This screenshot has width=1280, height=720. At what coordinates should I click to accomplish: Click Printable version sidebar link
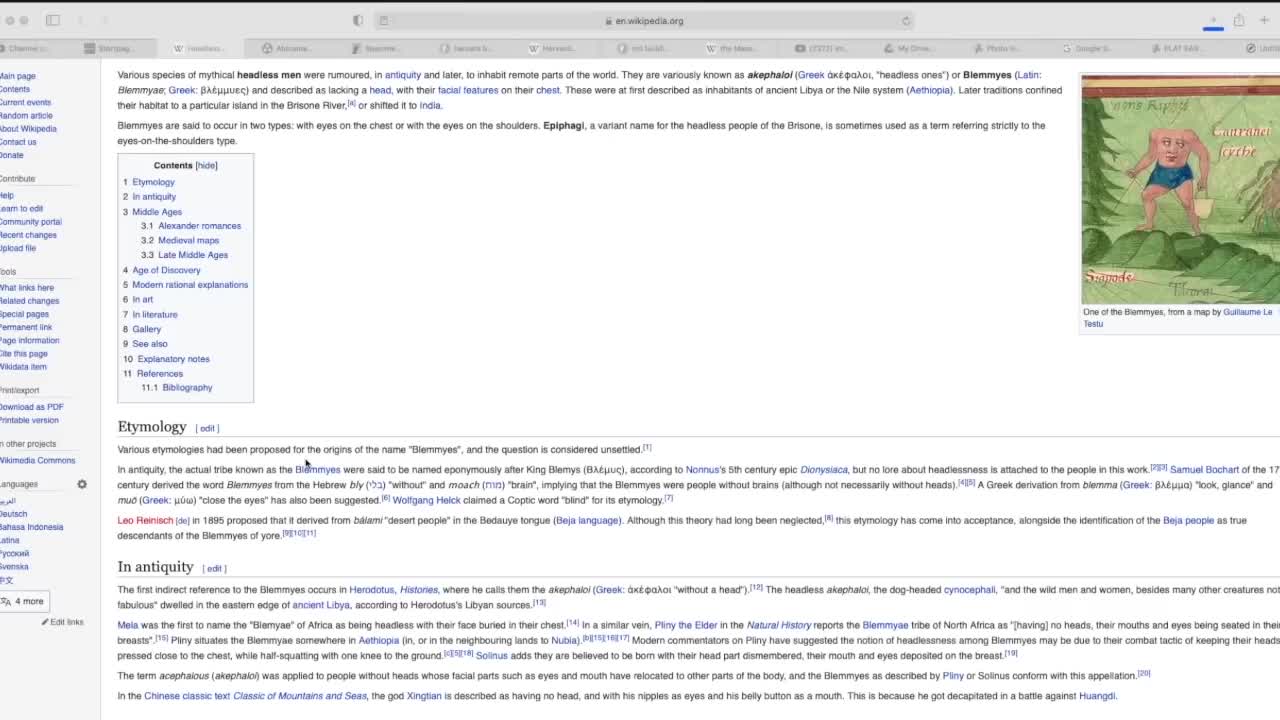coord(30,420)
